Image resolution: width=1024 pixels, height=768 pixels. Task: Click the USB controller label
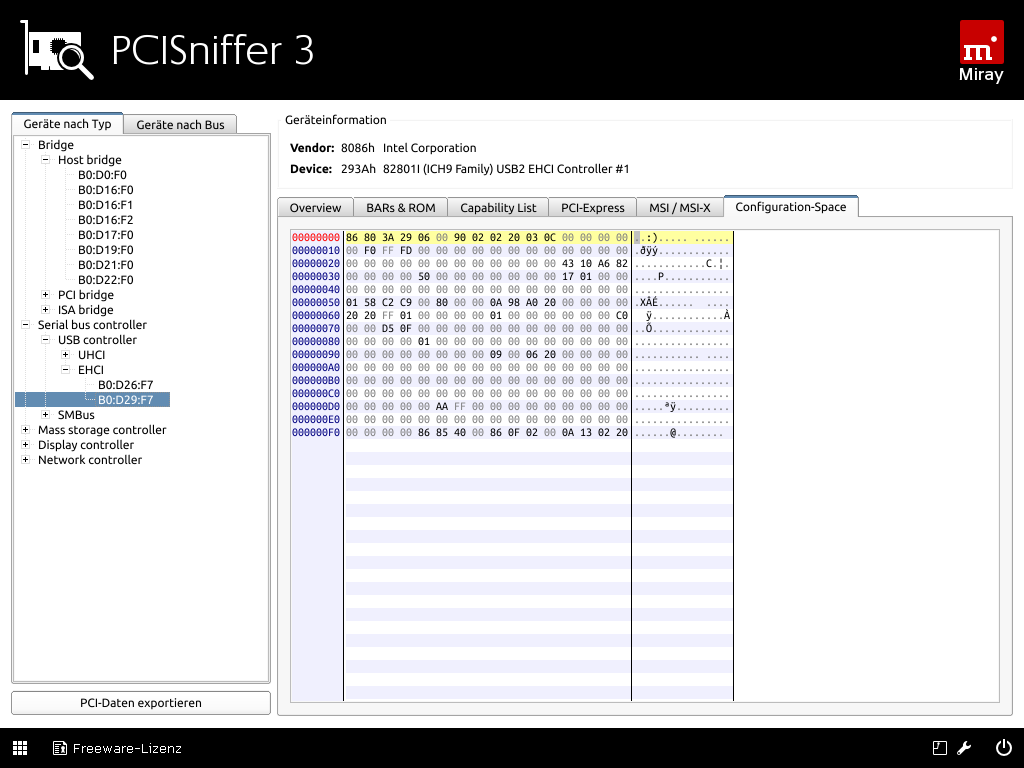(x=97, y=340)
